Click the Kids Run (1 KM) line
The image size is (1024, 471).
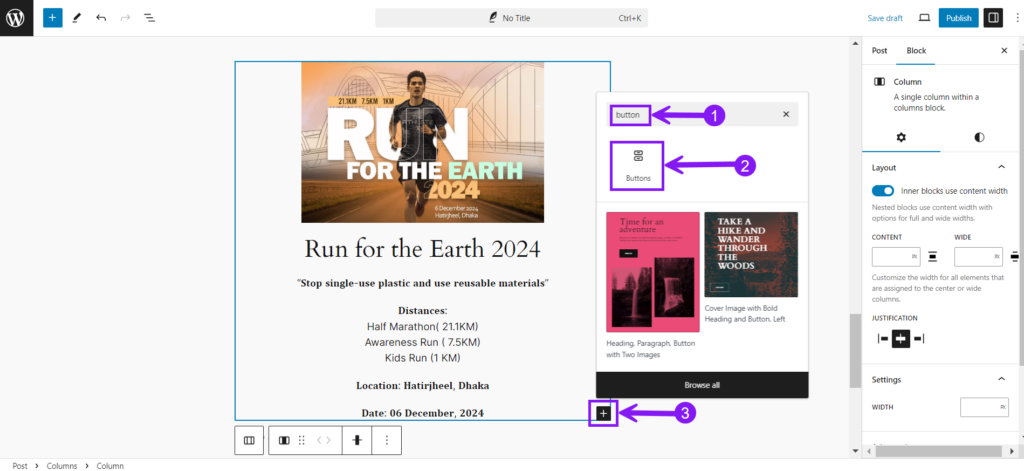[423, 358]
